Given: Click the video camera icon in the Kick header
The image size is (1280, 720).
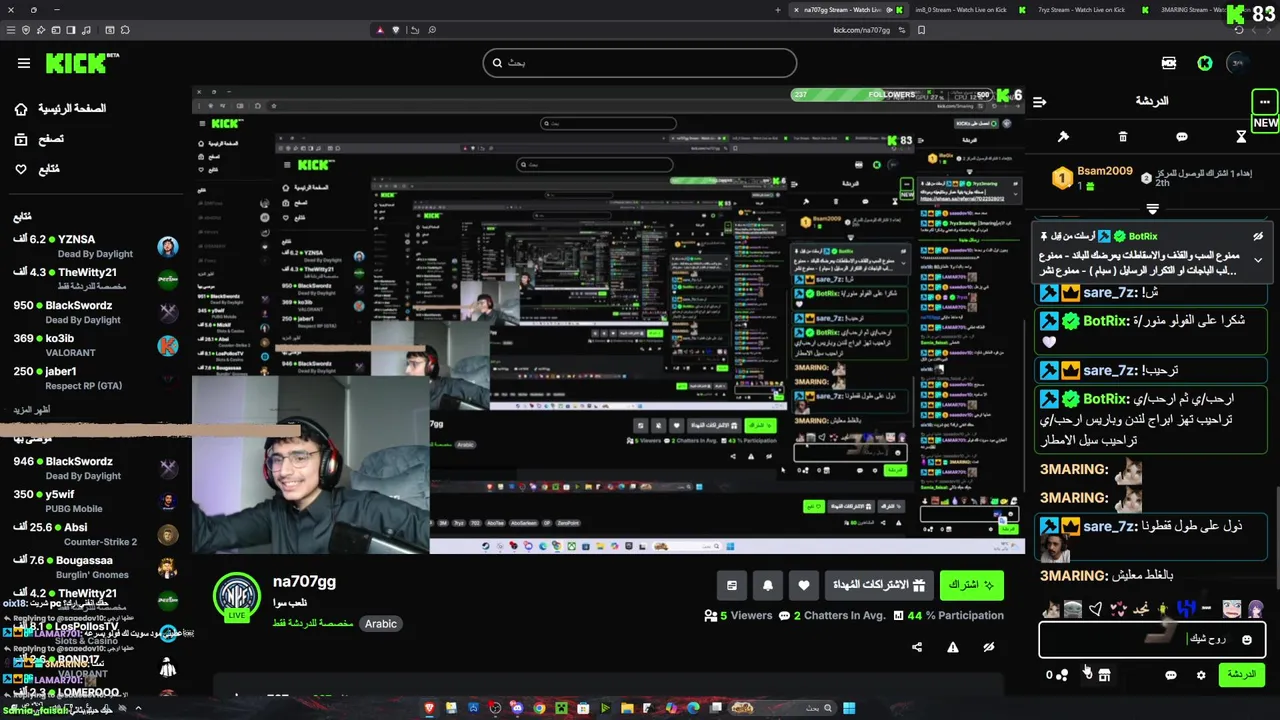Looking at the screenshot, I should pos(1168,63).
